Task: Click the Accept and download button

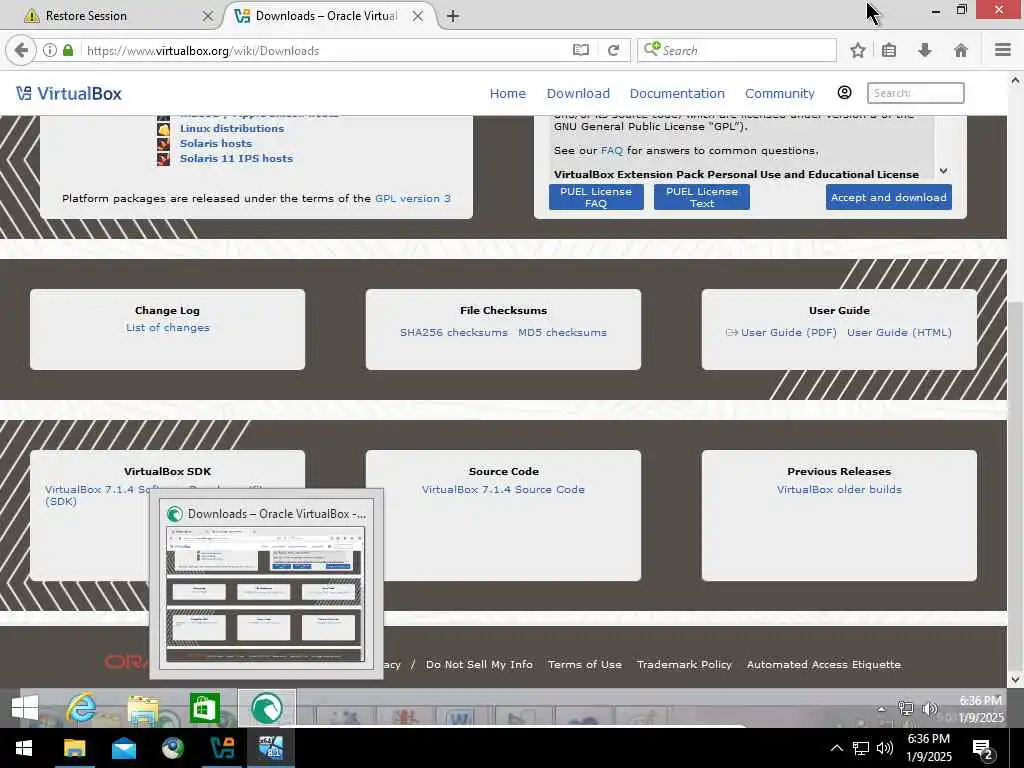Action: click(x=888, y=197)
